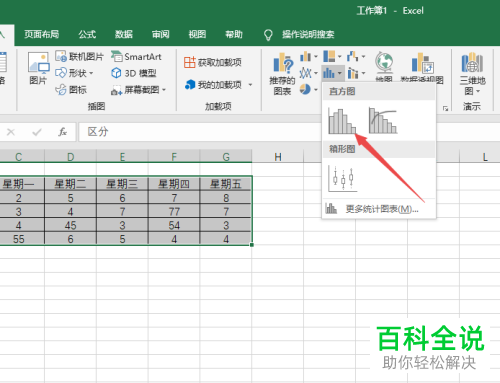Click the hierarchy chart icon
This screenshot has width=500, height=383.
[329, 56]
